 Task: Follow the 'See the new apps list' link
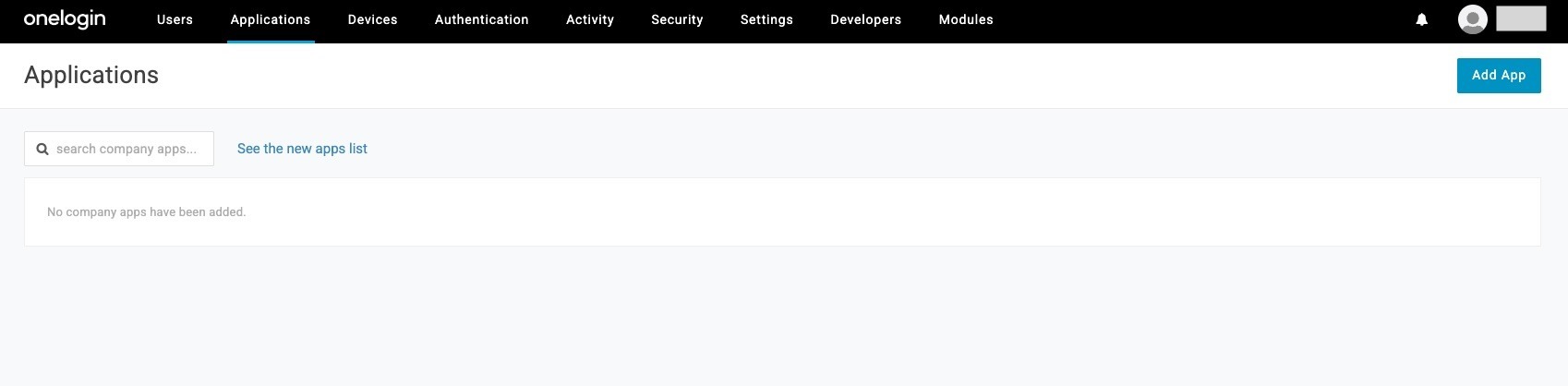coord(302,149)
